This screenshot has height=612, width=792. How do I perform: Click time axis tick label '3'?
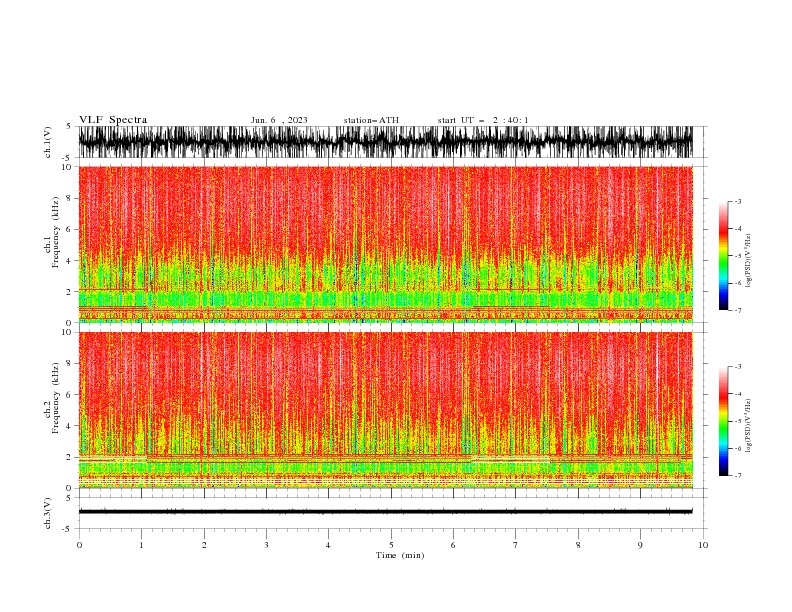tap(266, 545)
